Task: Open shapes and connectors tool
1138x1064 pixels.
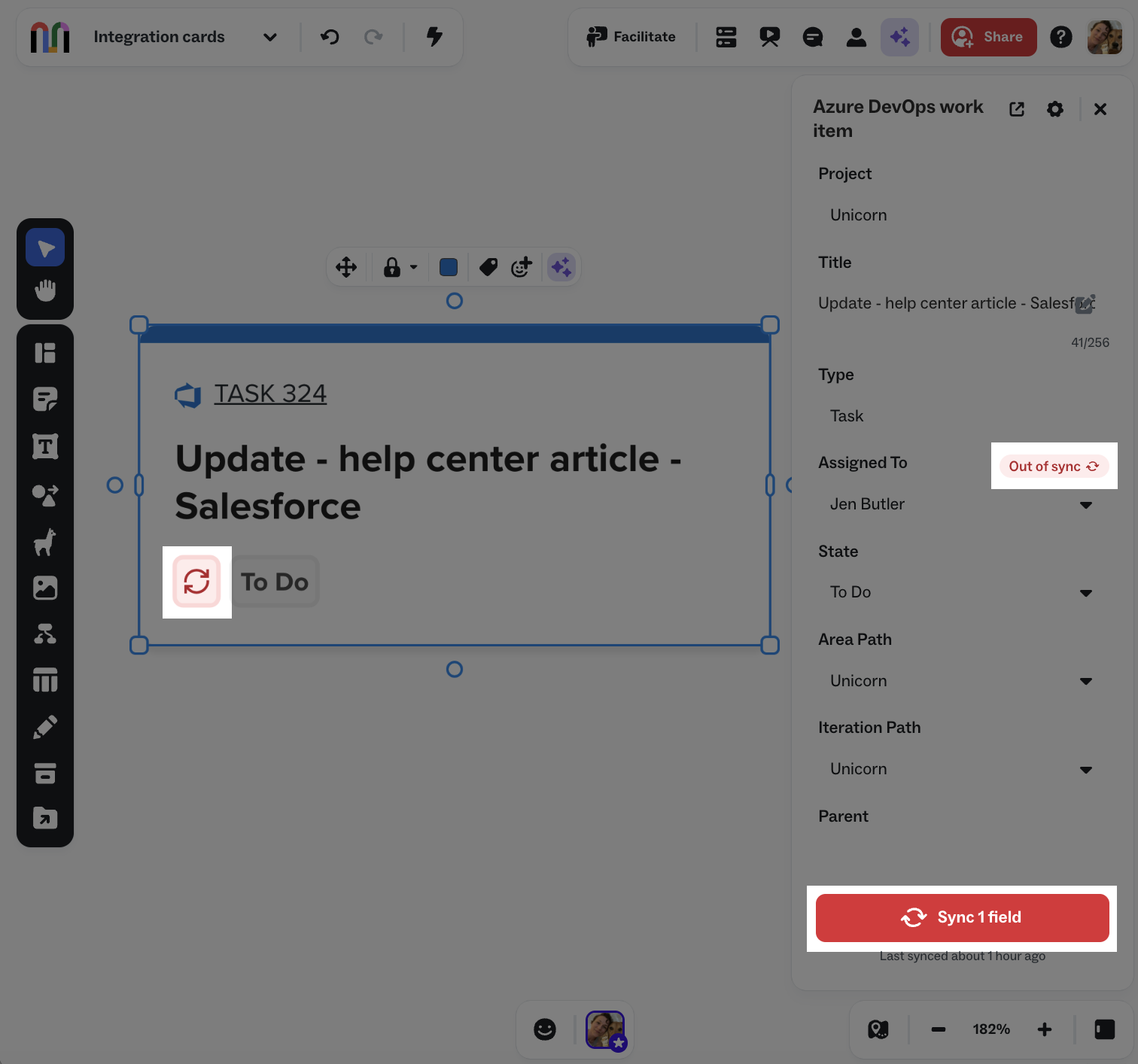Action: pos(45,494)
